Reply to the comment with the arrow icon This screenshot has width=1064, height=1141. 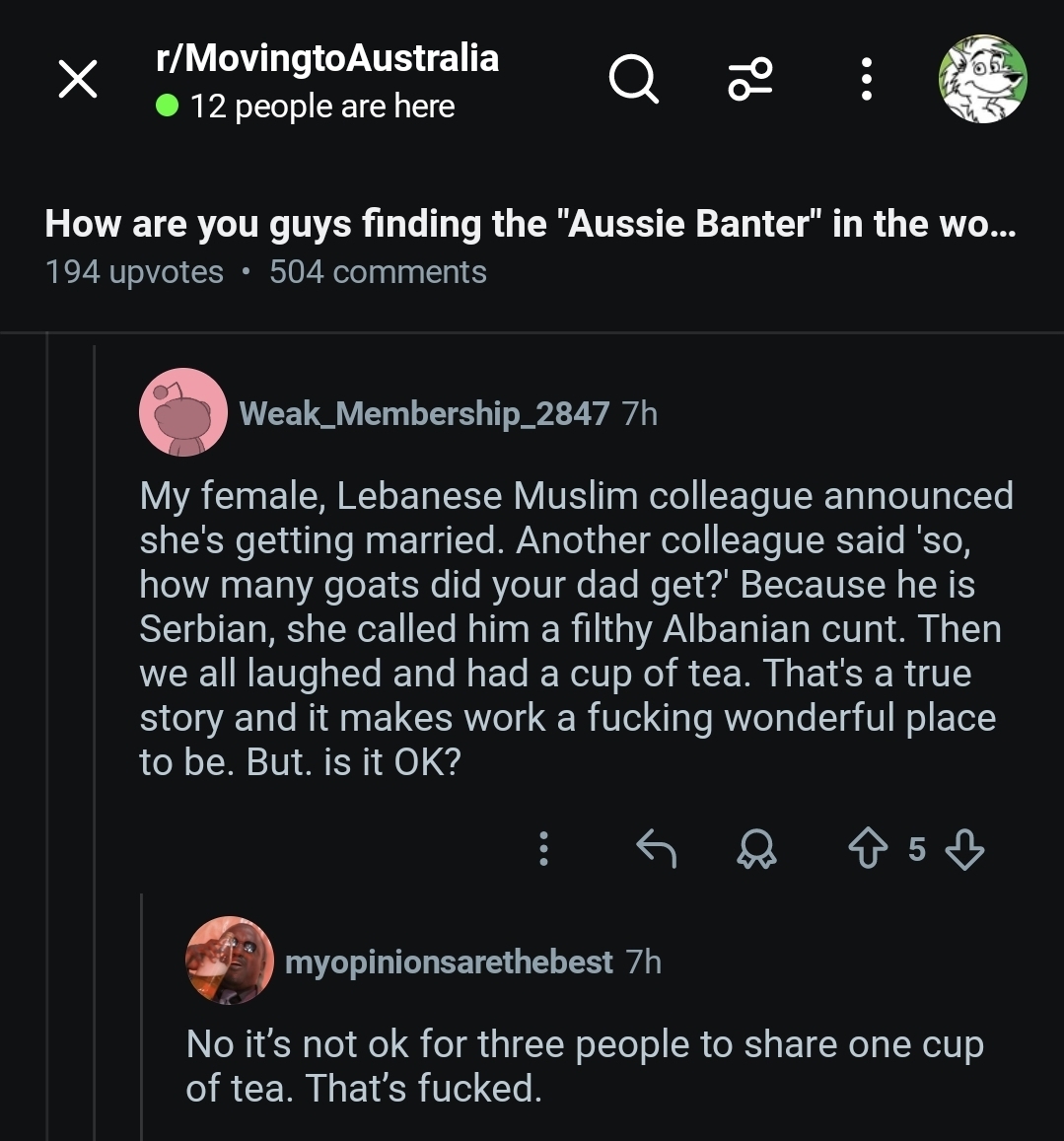(x=657, y=848)
